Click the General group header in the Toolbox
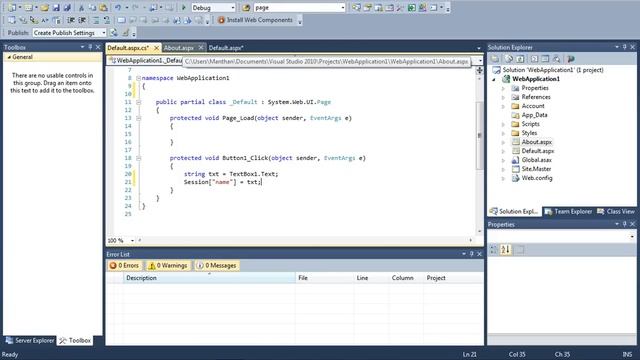Screen dimensions: 640x360 (x=52, y=57)
